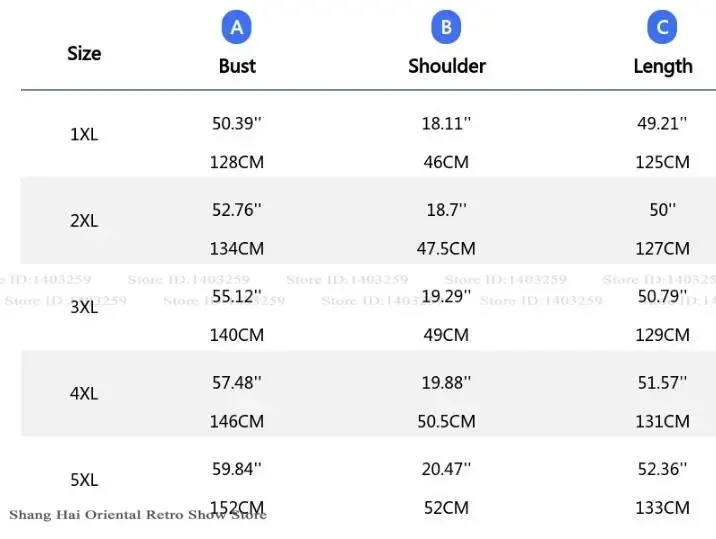Click the 131CM length measurement

tap(662, 421)
